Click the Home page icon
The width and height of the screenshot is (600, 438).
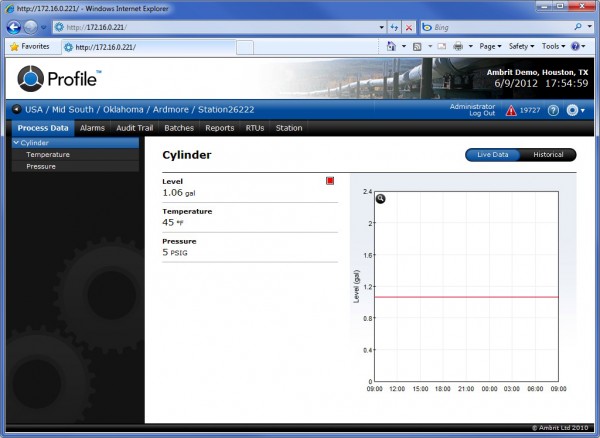[391, 46]
